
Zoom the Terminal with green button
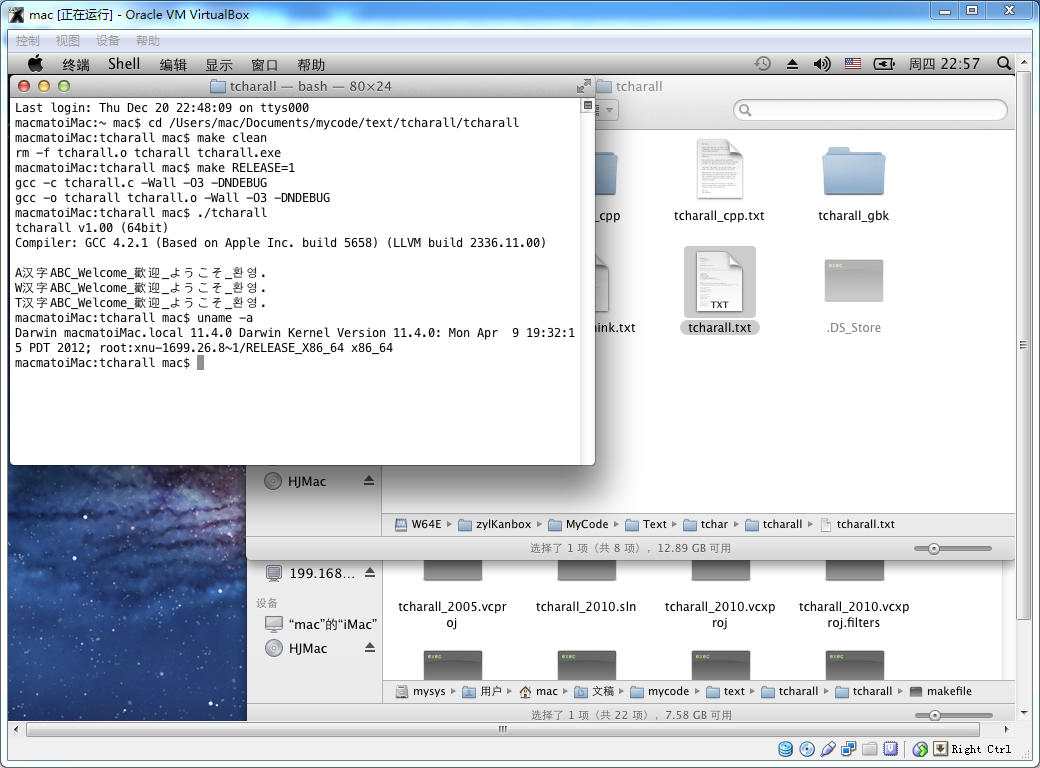64,86
